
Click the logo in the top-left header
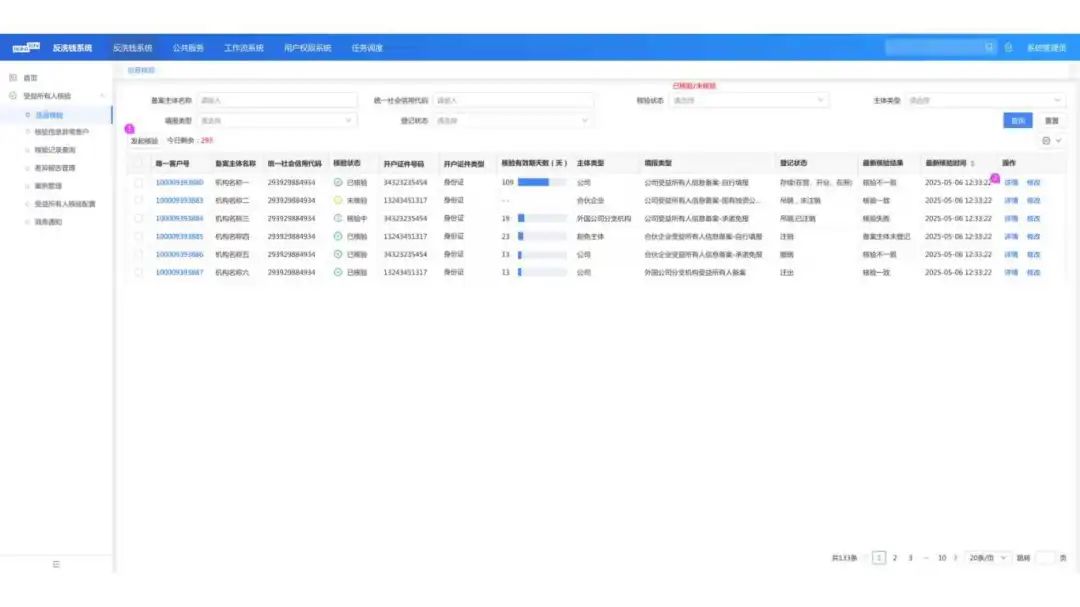(x=26, y=48)
